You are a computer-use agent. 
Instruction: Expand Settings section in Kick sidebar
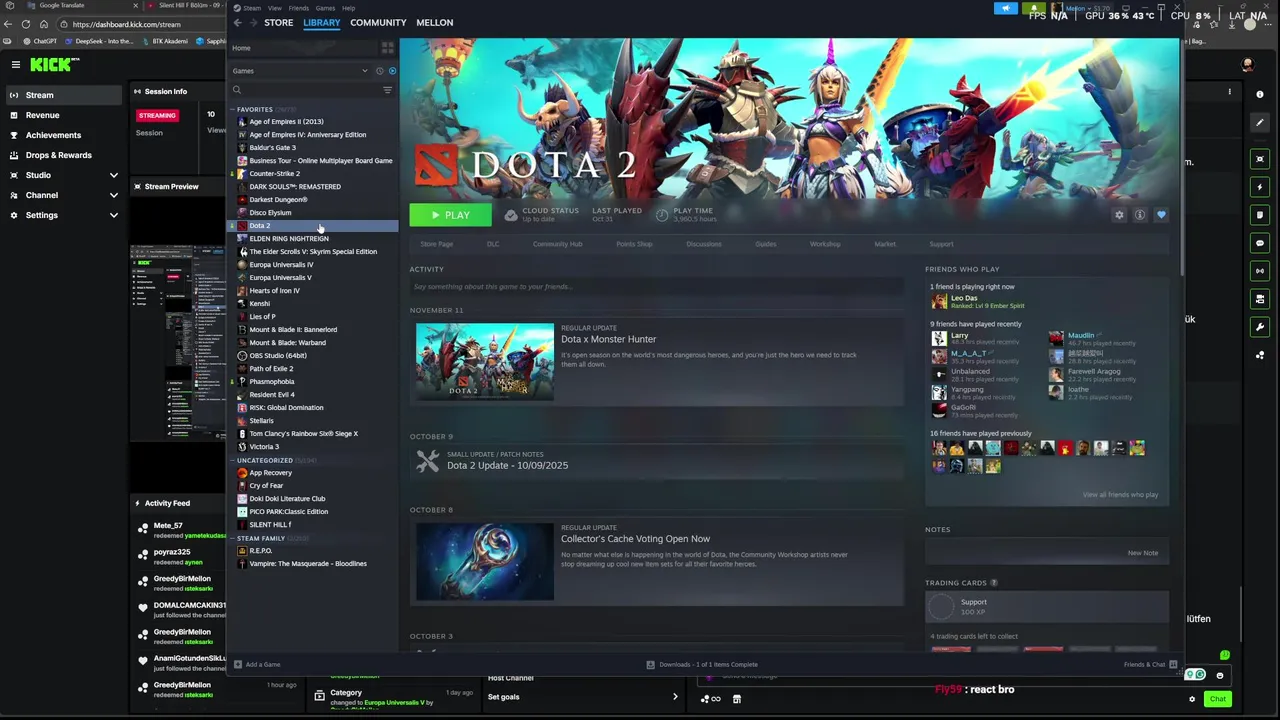(x=113, y=215)
